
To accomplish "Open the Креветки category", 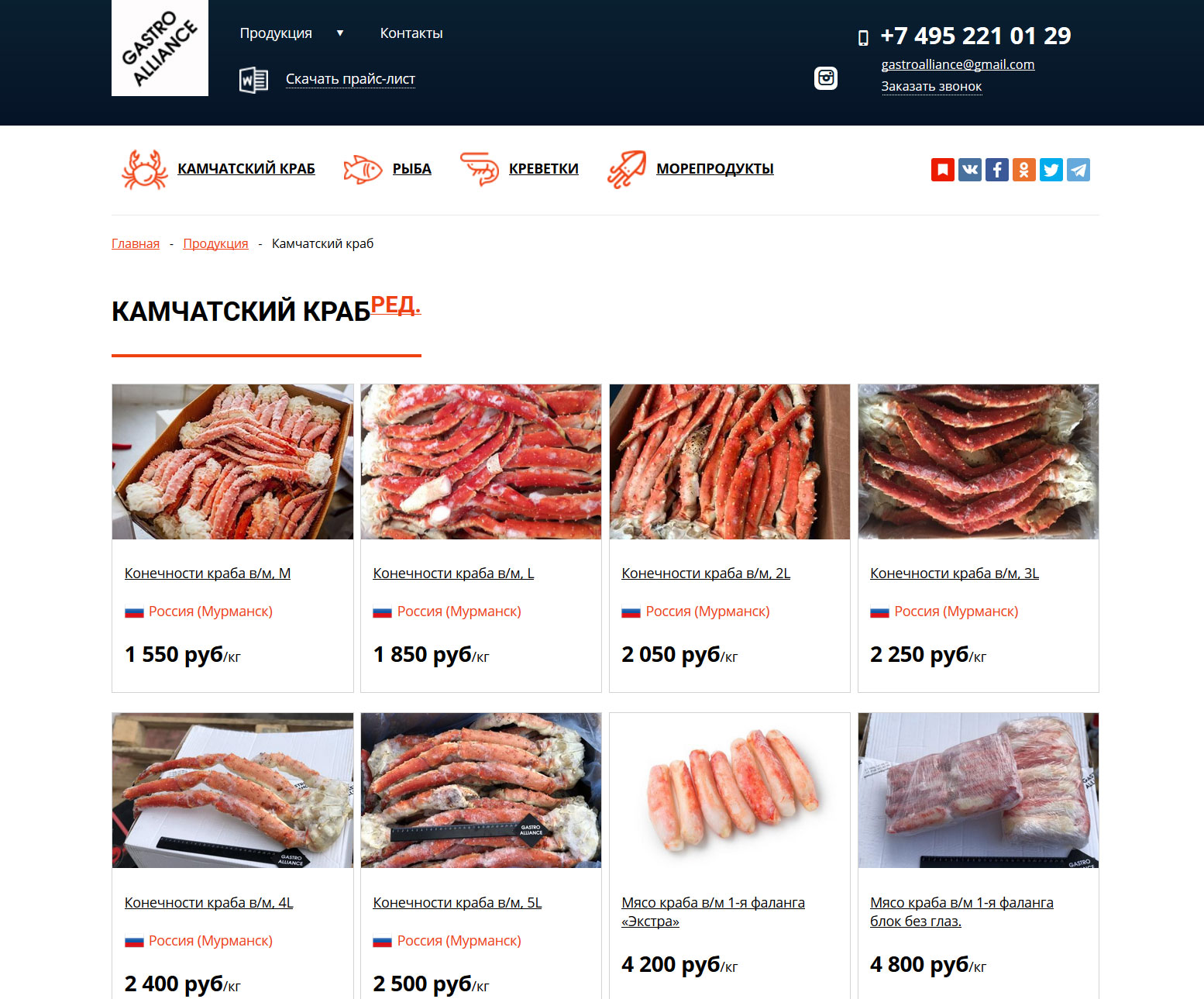I will coord(543,169).
